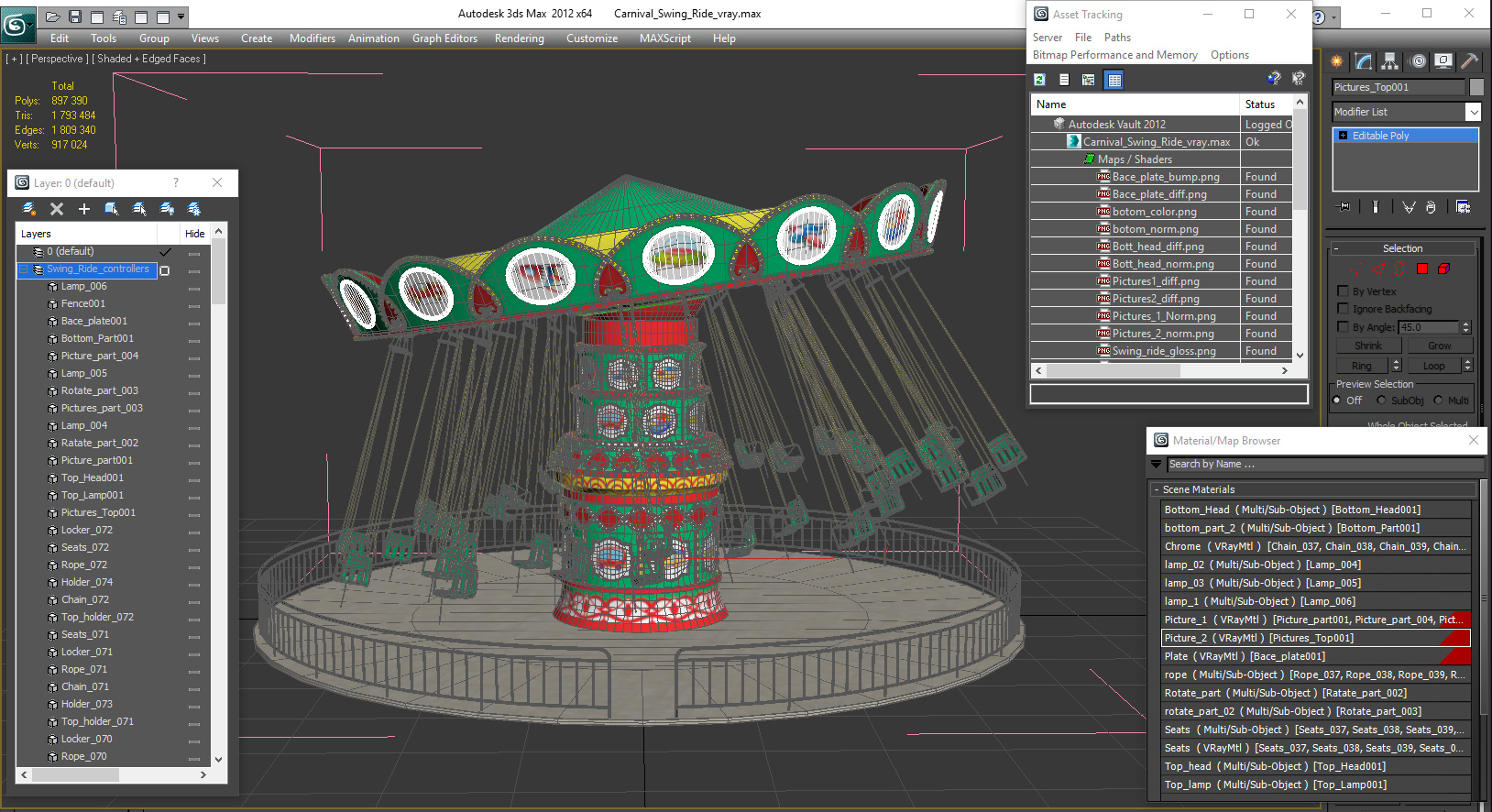This screenshot has height=812, width=1492.
Task: Open the Rendering menu
Action: tap(520, 38)
